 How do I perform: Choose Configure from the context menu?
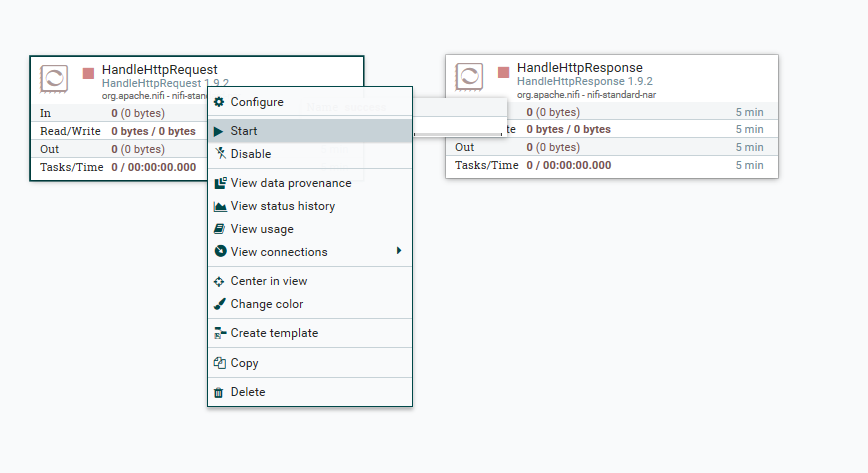[x=310, y=102]
